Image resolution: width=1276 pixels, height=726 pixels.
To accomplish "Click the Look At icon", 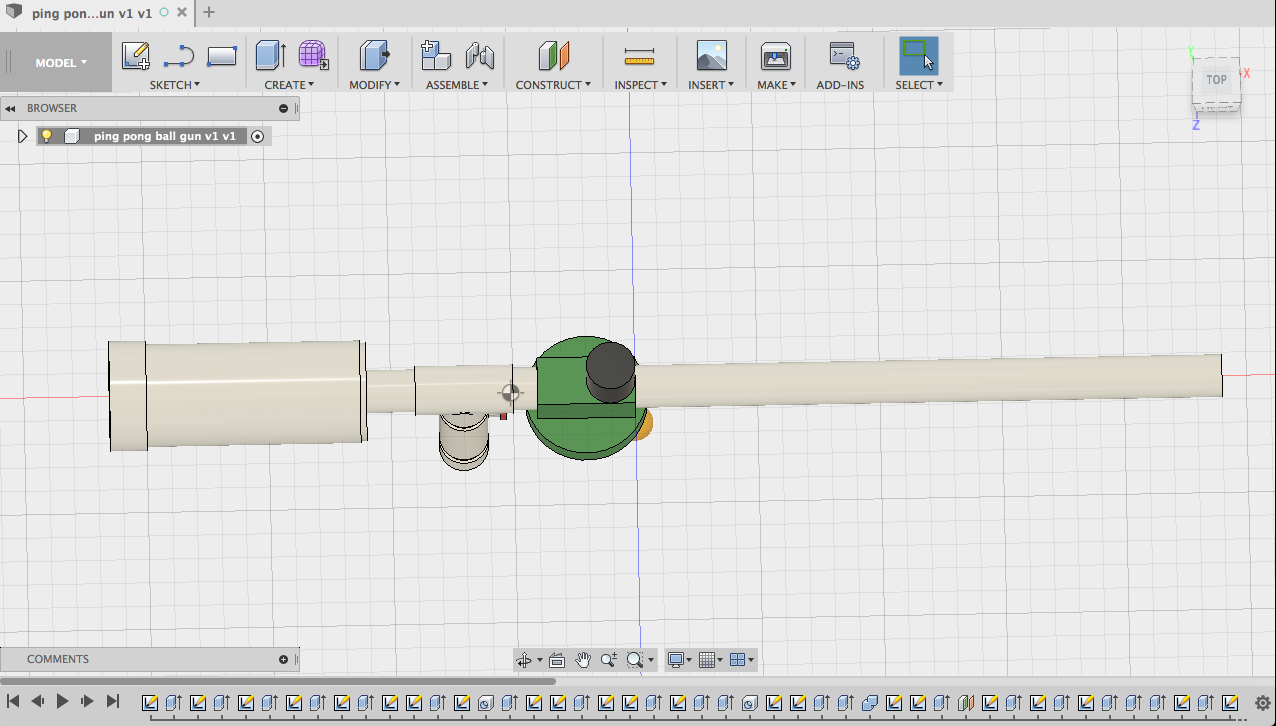I will (x=557, y=660).
